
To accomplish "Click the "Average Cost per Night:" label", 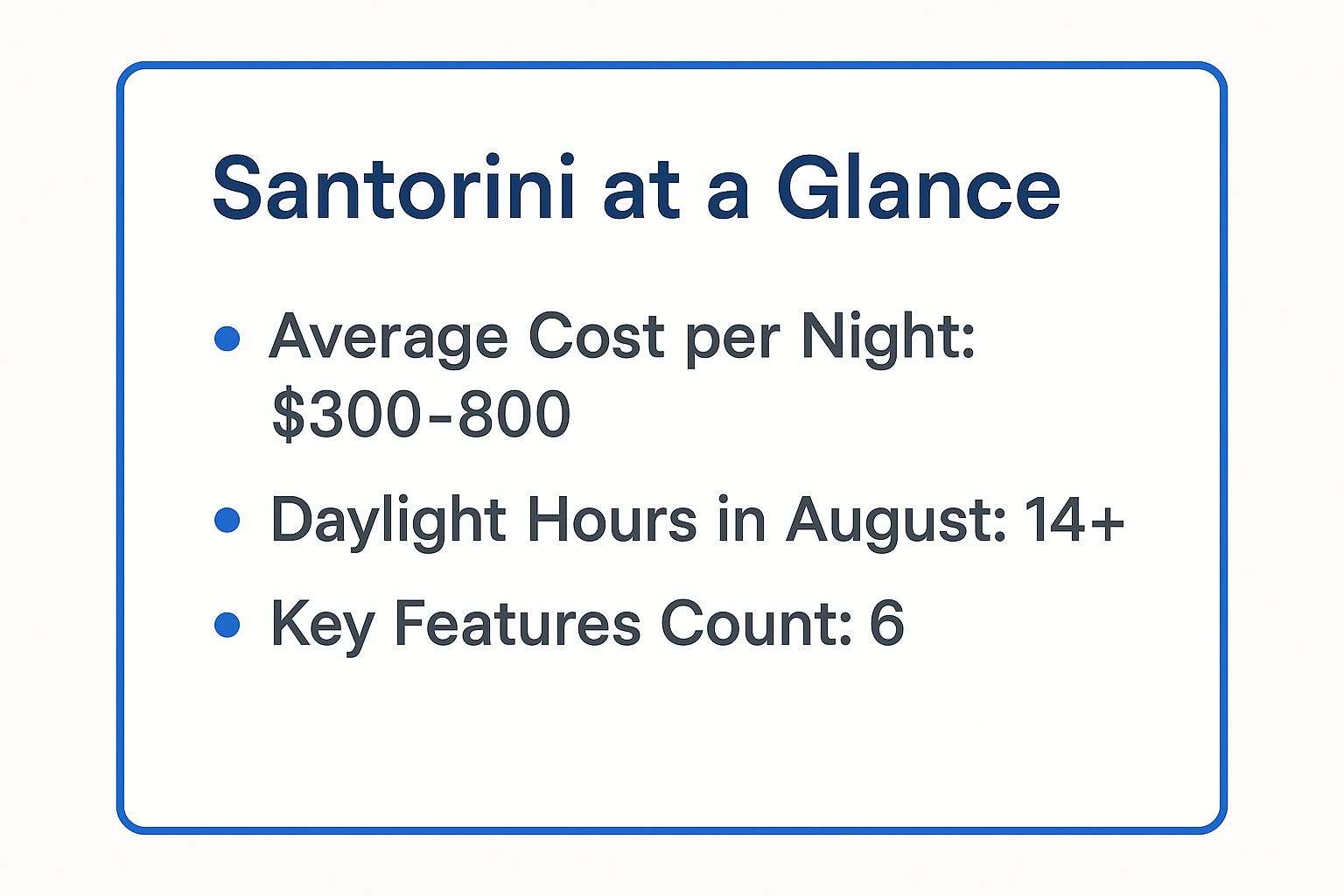I will tap(621, 337).
